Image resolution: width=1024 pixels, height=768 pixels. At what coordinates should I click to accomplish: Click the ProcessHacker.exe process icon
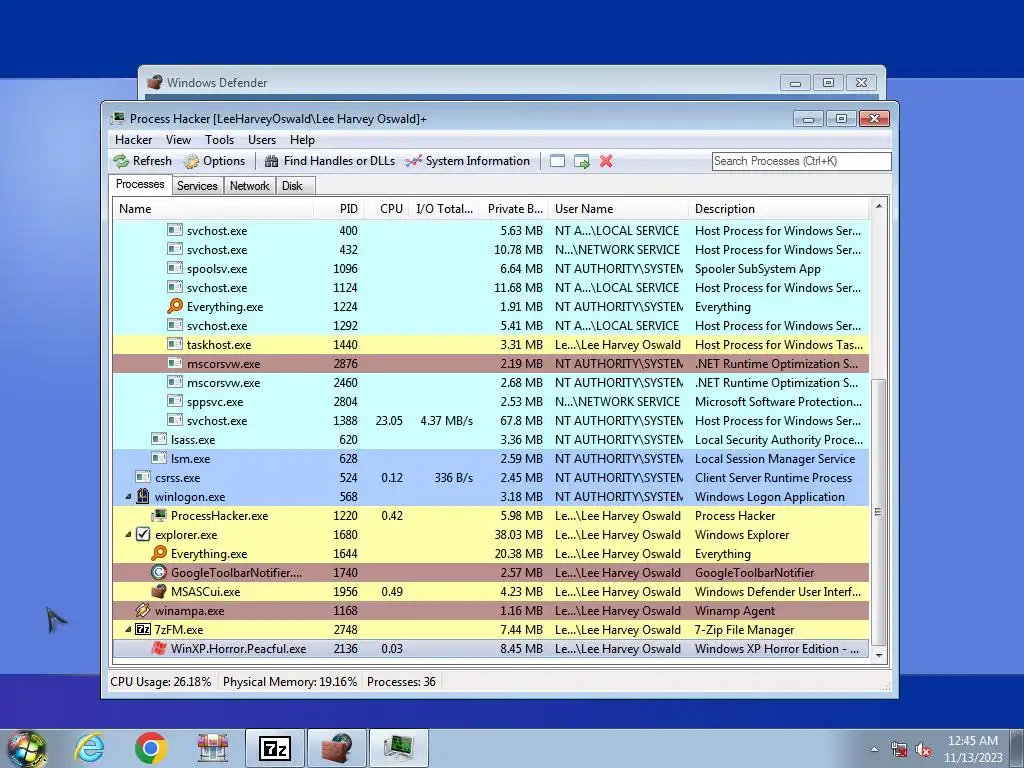pos(159,515)
